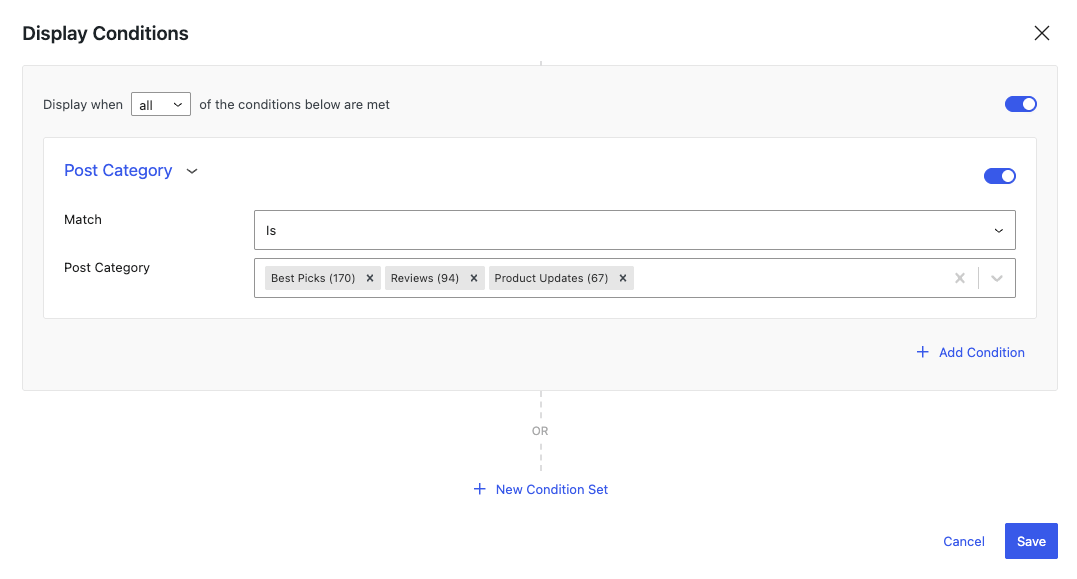This screenshot has height=579, width=1077.
Task: Open the 'all' conditions dropdown
Action: 161,104
